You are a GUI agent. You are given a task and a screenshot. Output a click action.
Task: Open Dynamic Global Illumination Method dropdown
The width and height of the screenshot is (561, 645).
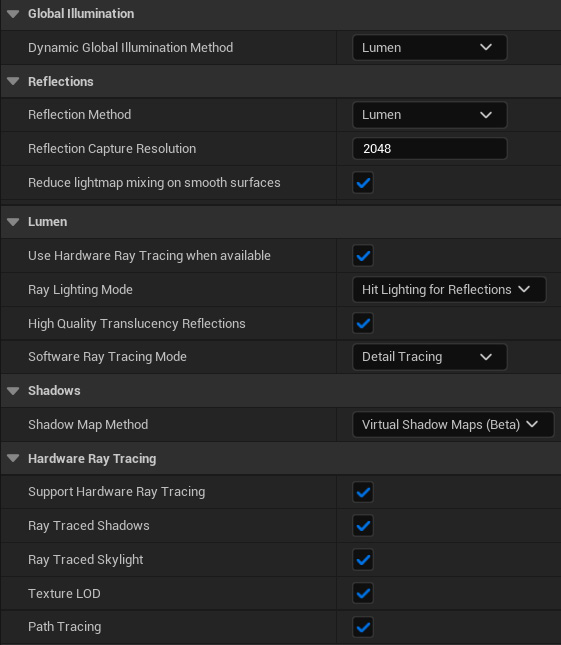(x=430, y=48)
